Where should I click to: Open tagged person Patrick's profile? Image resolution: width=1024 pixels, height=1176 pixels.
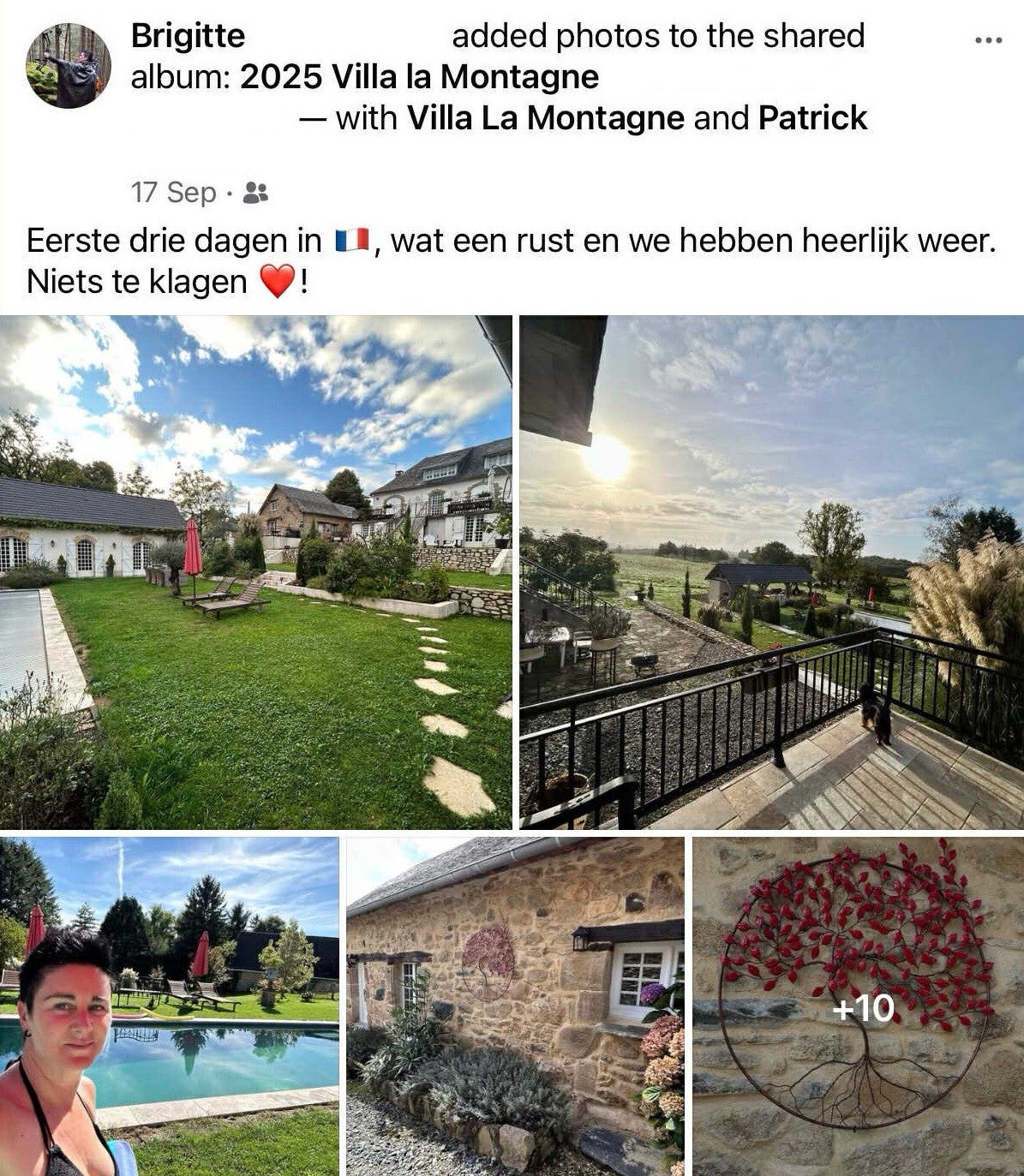click(x=812, y=118)
